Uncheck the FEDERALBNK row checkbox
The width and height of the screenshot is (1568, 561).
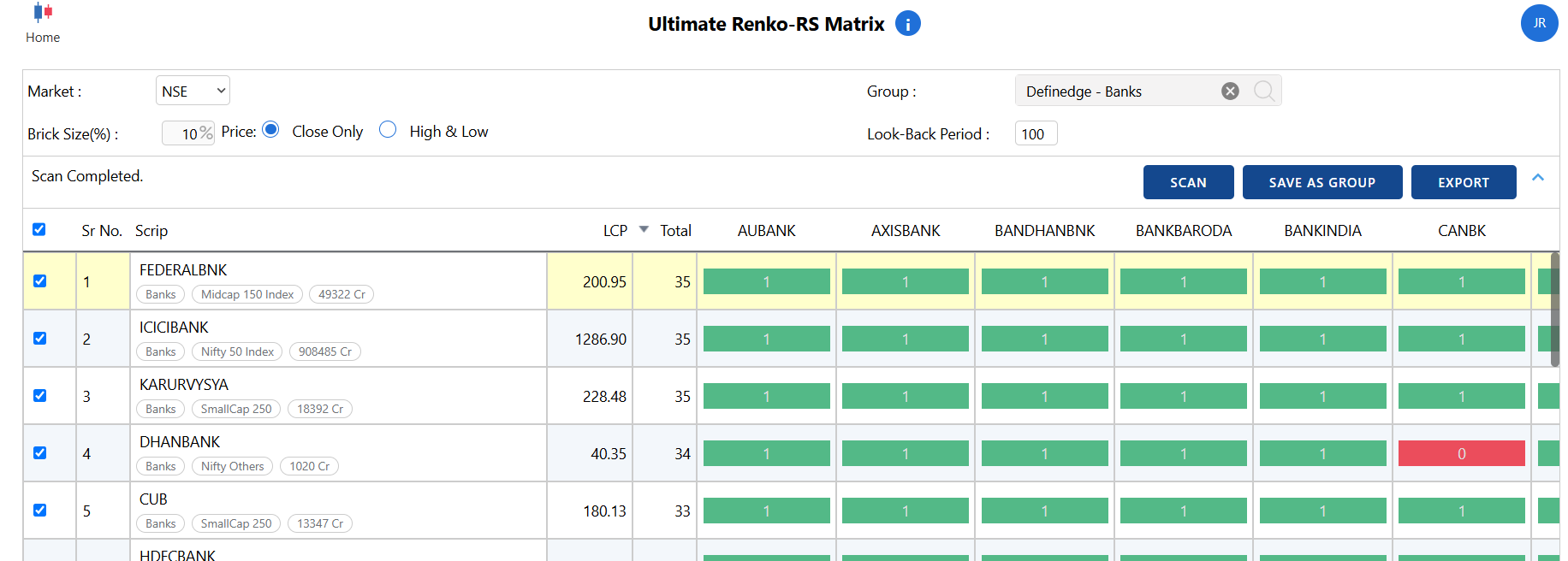pos(39,280)
